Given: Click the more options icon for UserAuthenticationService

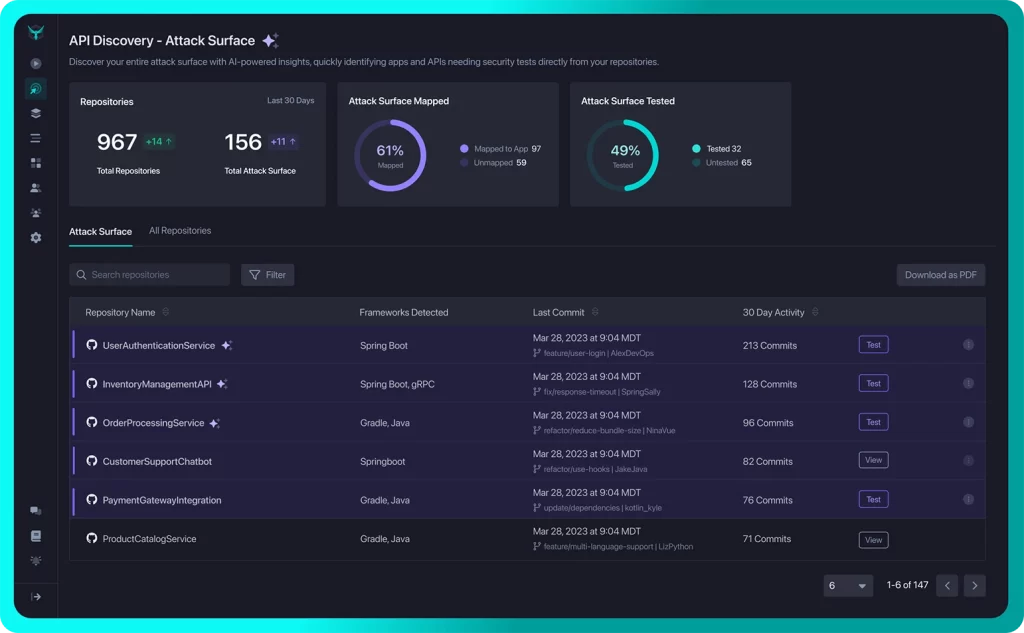Looking at the screenshot, I should [968, 345].
